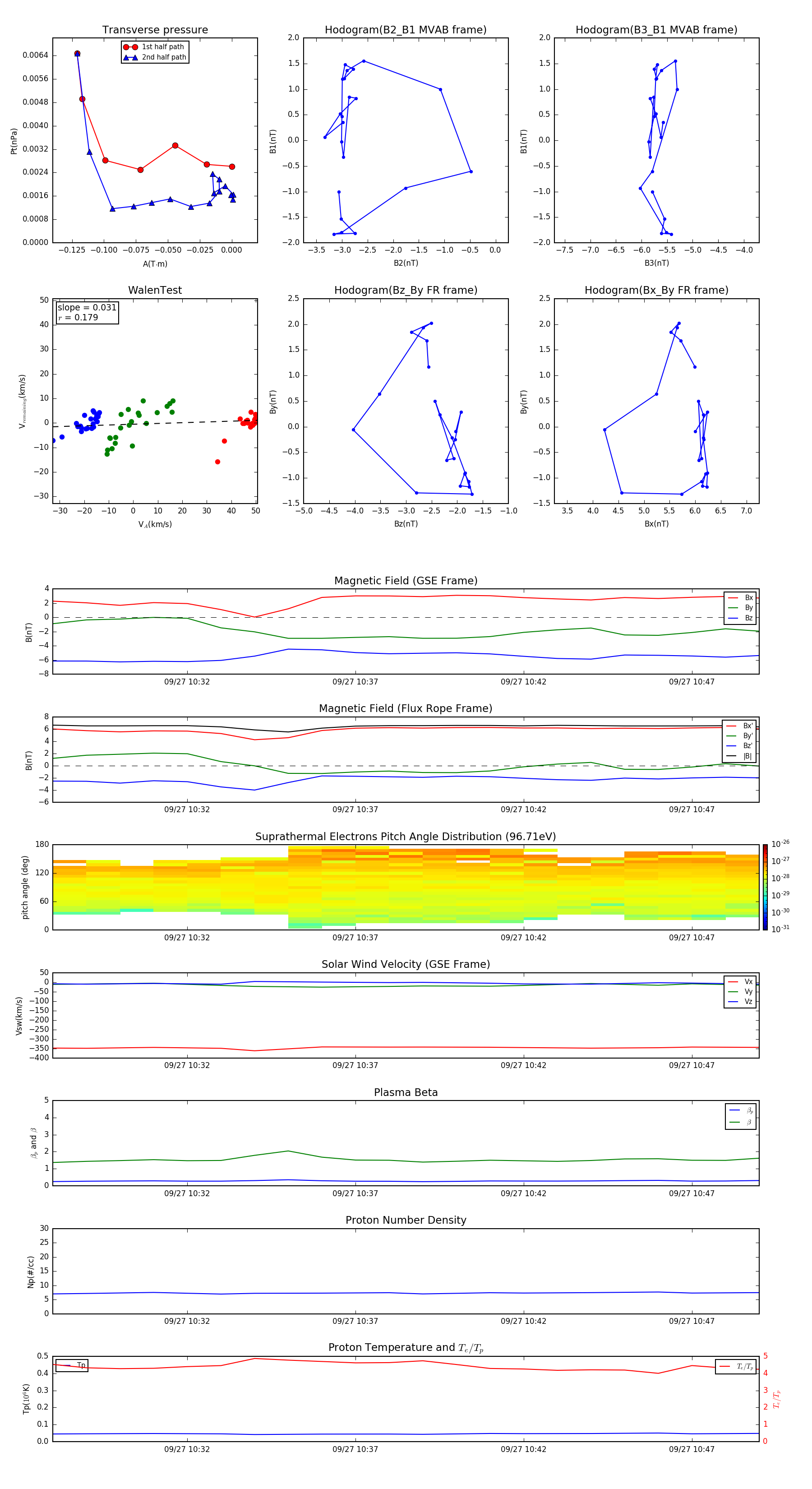Click '09/27 10:37' tick under GSE magnetic field plot
The image size is (812, 1489).
(x=355, y=682)
